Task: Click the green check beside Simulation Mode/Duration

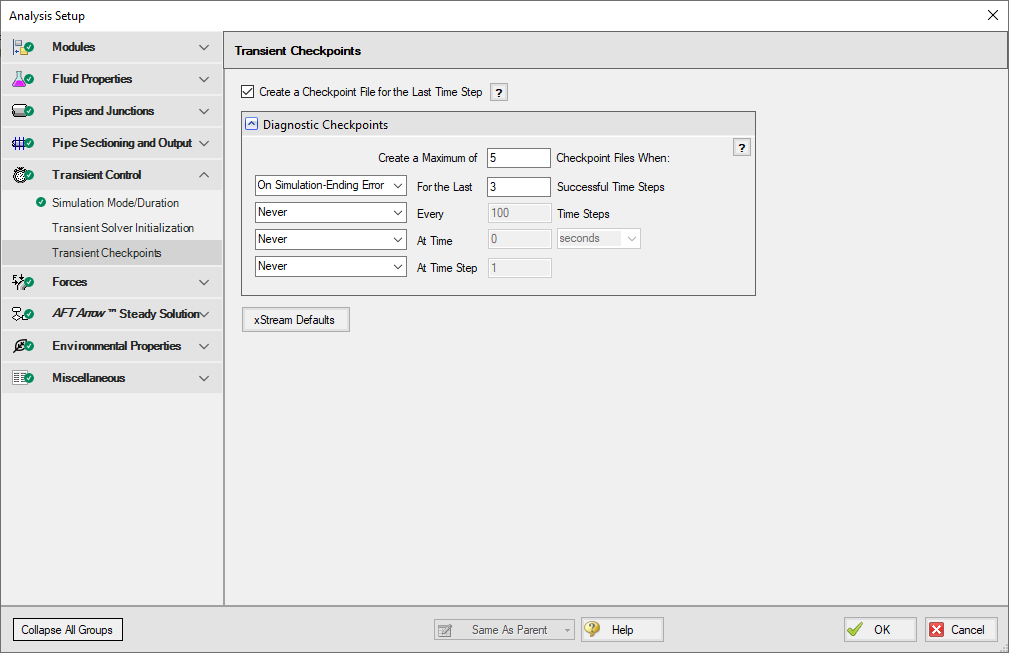Action: 41,203
